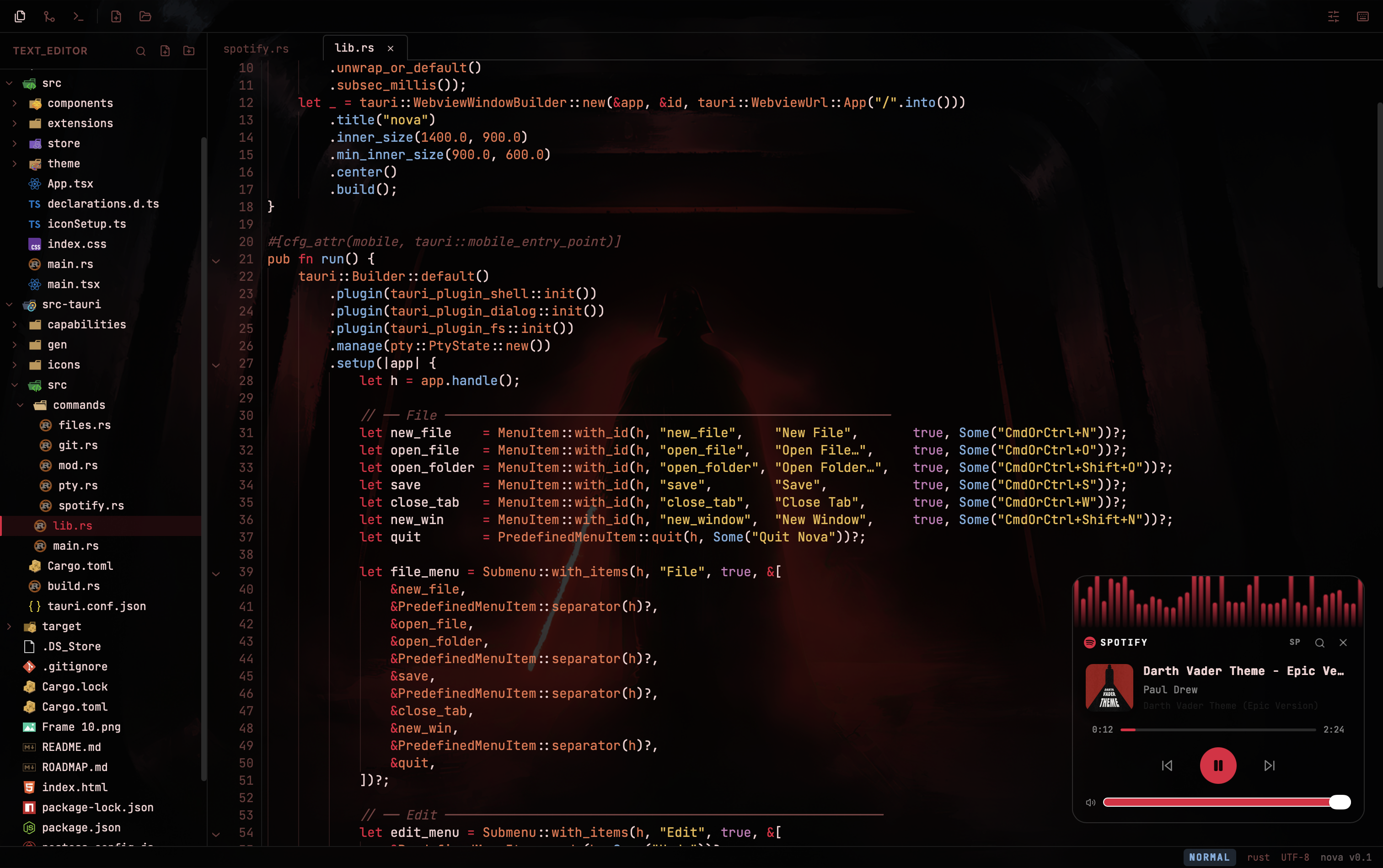The height and width of the screenshot is (868, 1383).
Task: Click the NORMAL mode status indicator
Action: click(x=1209, y=857)
